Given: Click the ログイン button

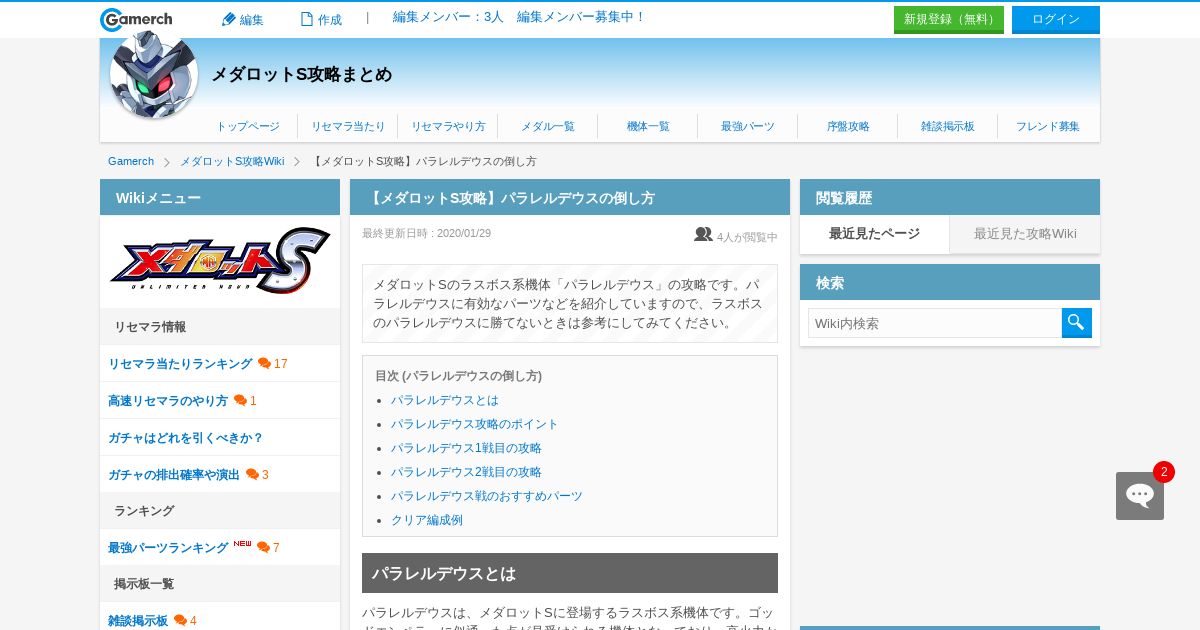Looking at the screenshot, I should [1056, 20].
